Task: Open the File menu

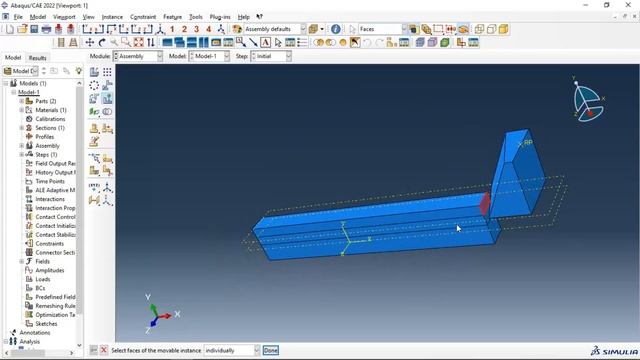Action: 18,17
